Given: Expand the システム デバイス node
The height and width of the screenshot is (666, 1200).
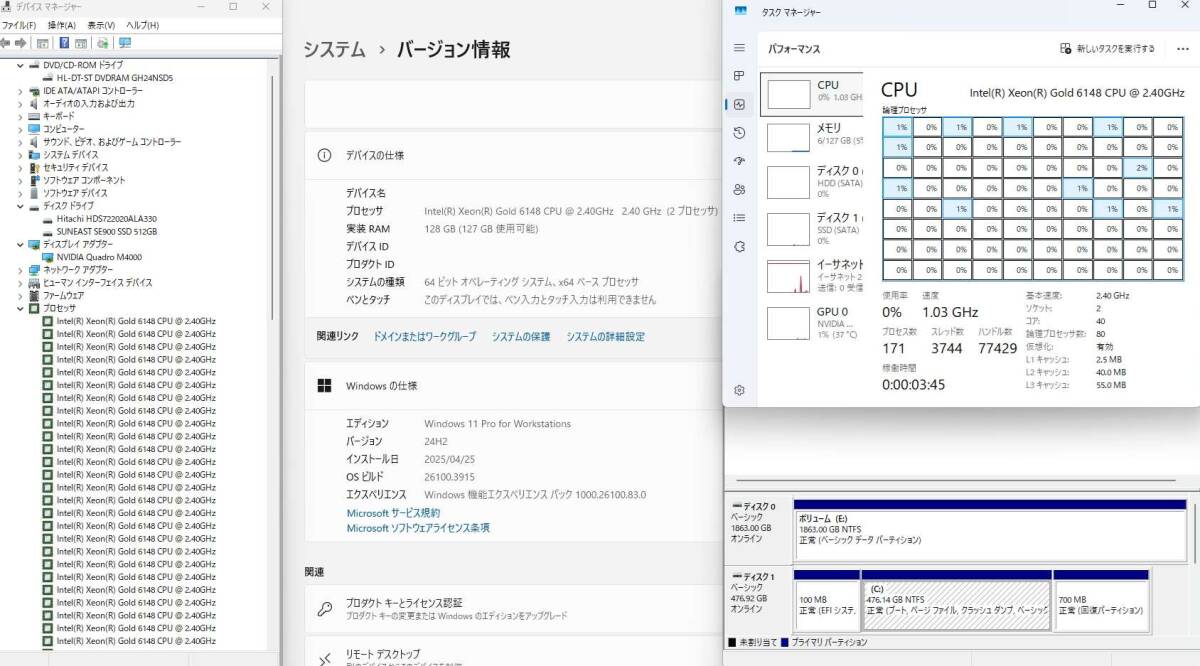Looking at the screenshot, I should 20,155.
